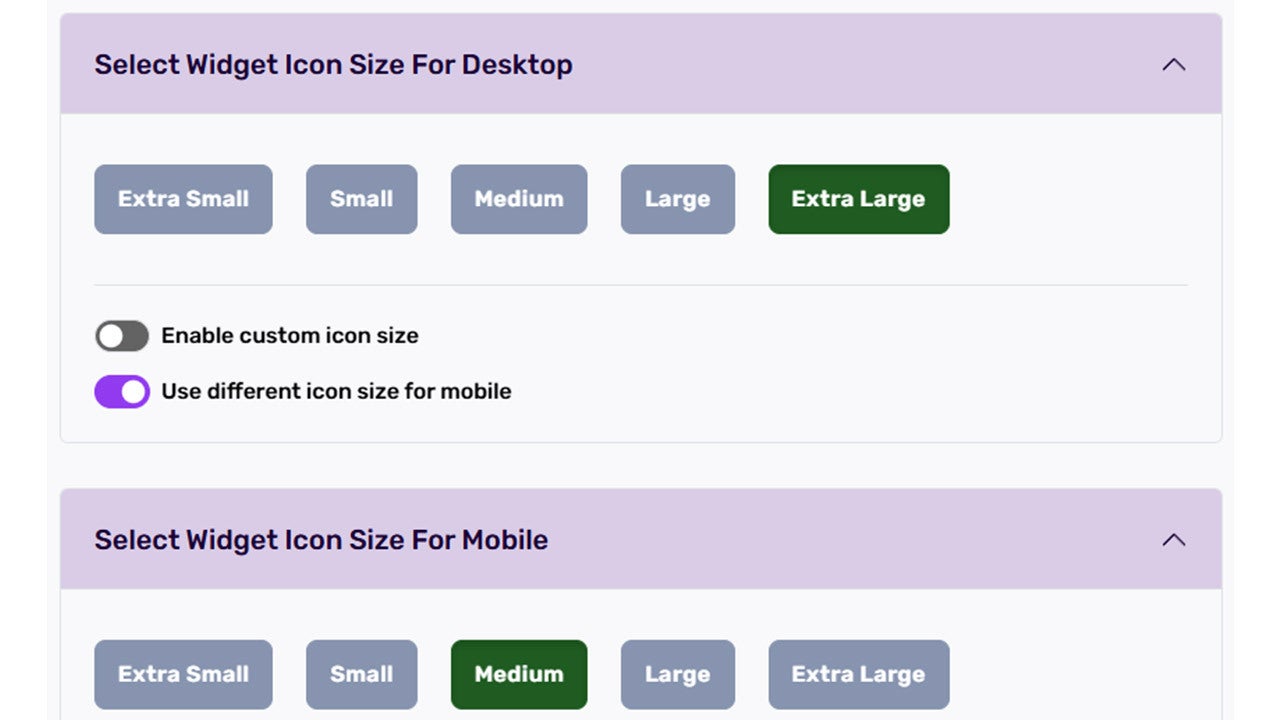Click the lavender Mobile section header bar
The image size is (1280, 720).
(850, 540)
